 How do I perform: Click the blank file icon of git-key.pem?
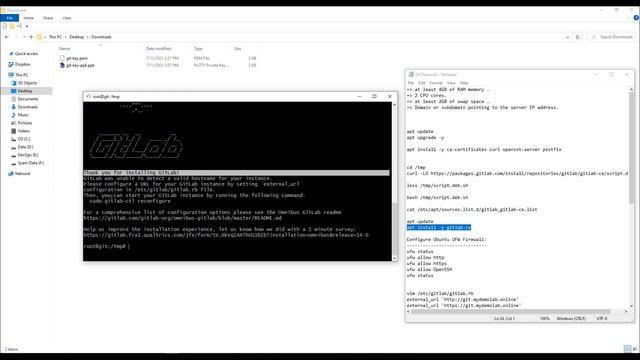[62, 58]
